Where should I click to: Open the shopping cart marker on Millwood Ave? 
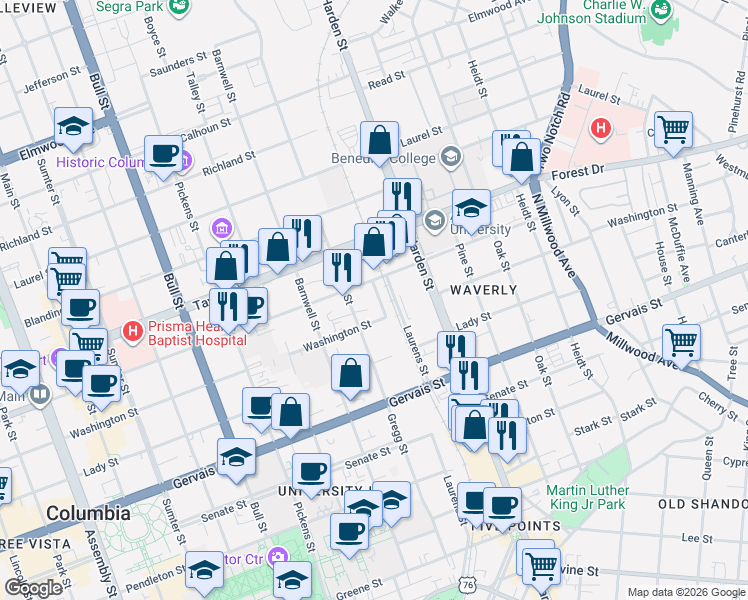pos(681,343)
